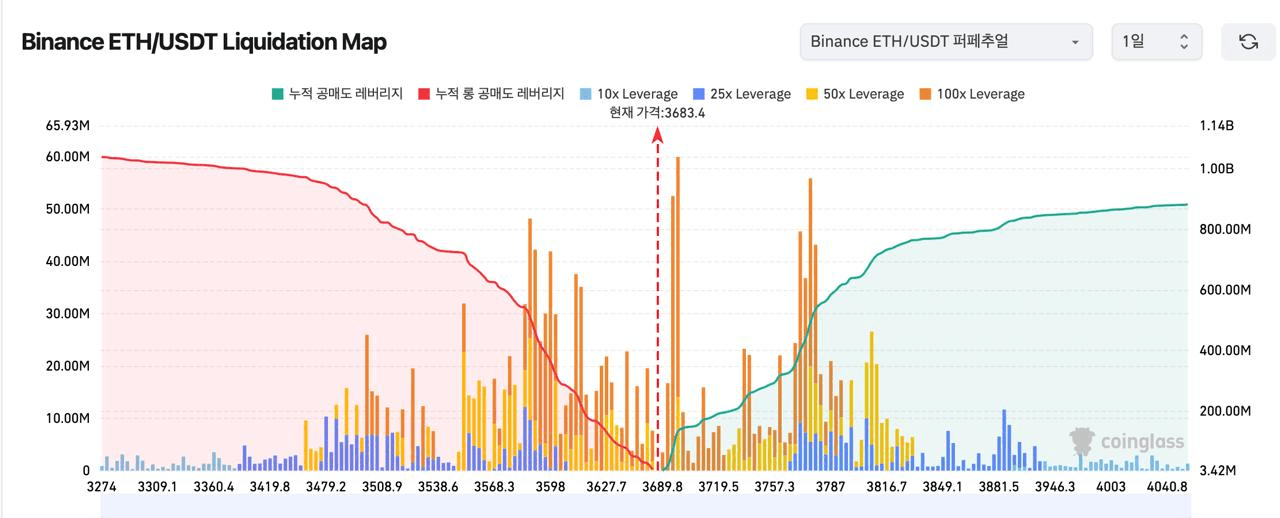Click the 3787 x-axis price label
Viewport: 1280px width, 518px height.
[x=830, y=486]
